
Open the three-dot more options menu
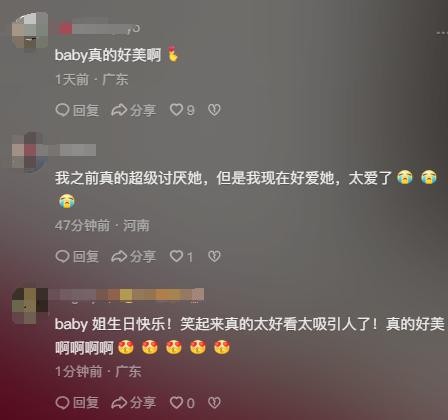tap(442, 33)
